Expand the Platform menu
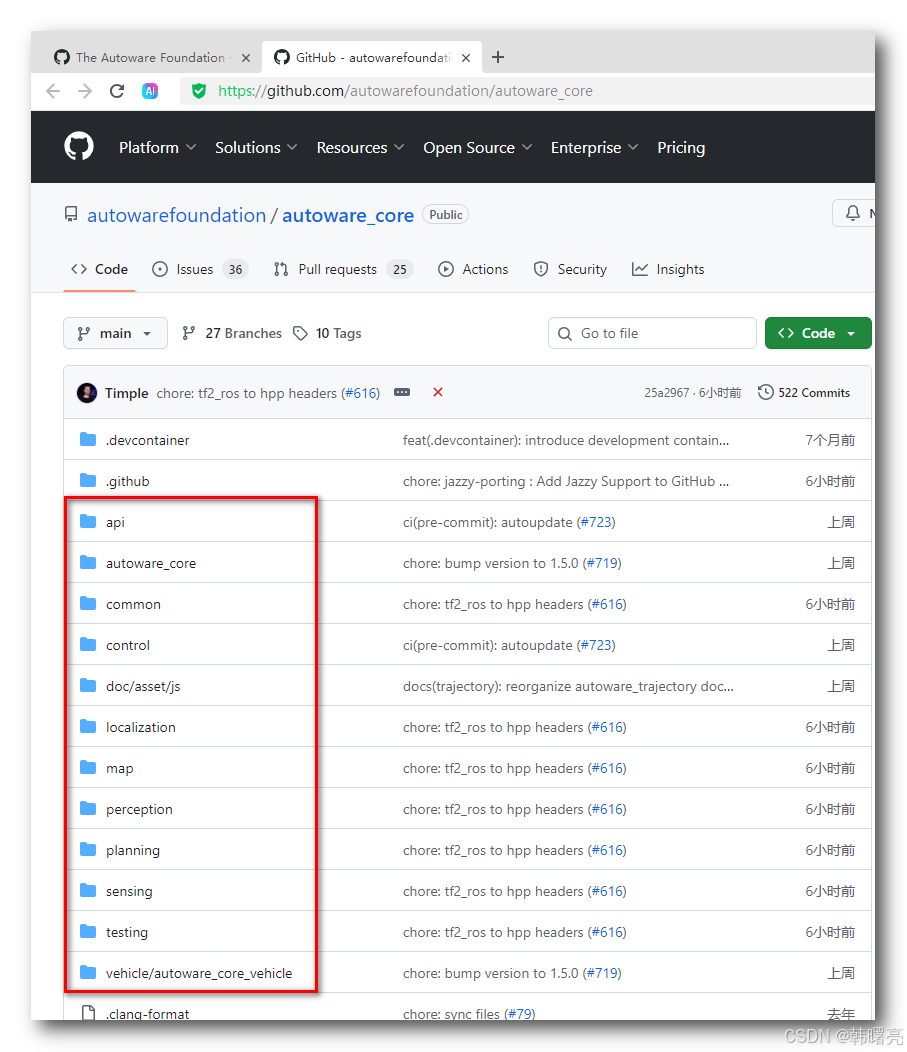This screenshot has width=907, height=1052. coord(158,148)
